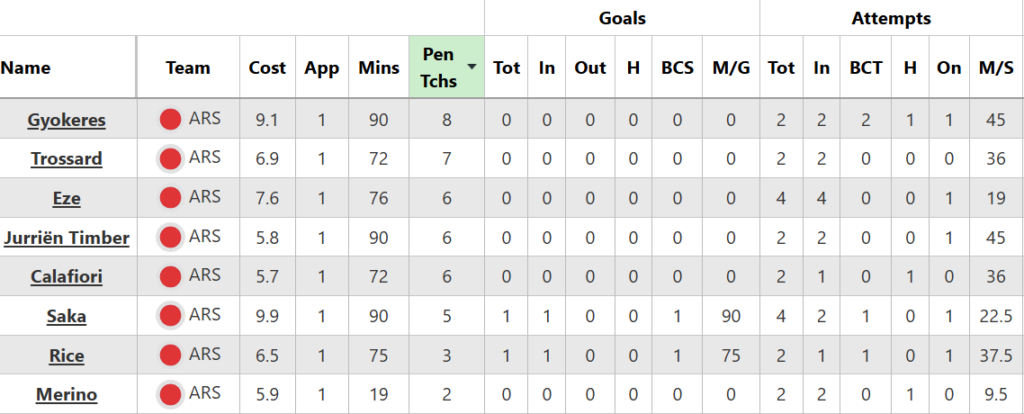The height and width of the screenshot is (414, 1024).
Task: Open the Merino player link
Action: point(67,394)
